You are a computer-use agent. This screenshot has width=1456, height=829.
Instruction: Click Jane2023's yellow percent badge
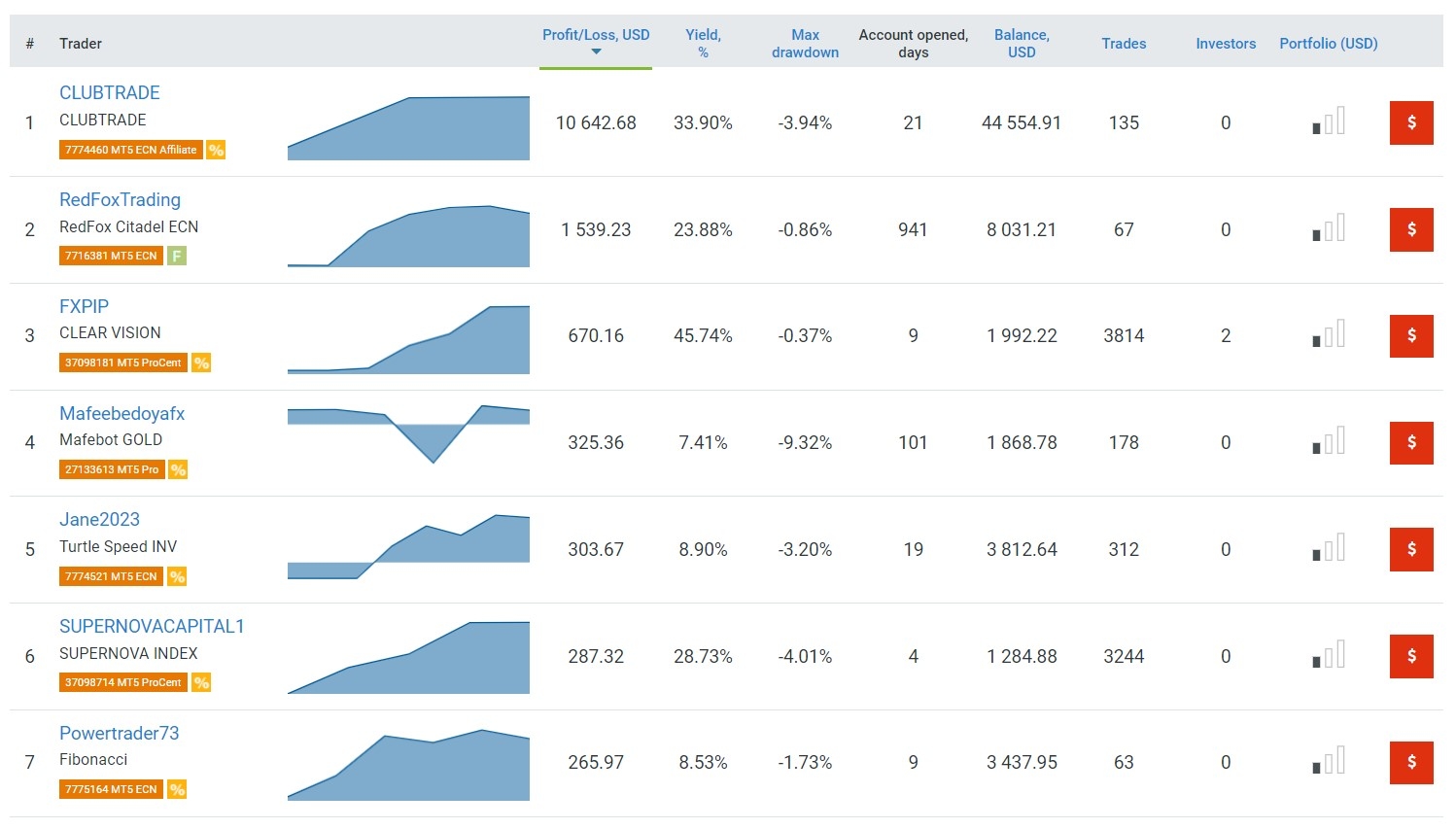pos(178,576)
